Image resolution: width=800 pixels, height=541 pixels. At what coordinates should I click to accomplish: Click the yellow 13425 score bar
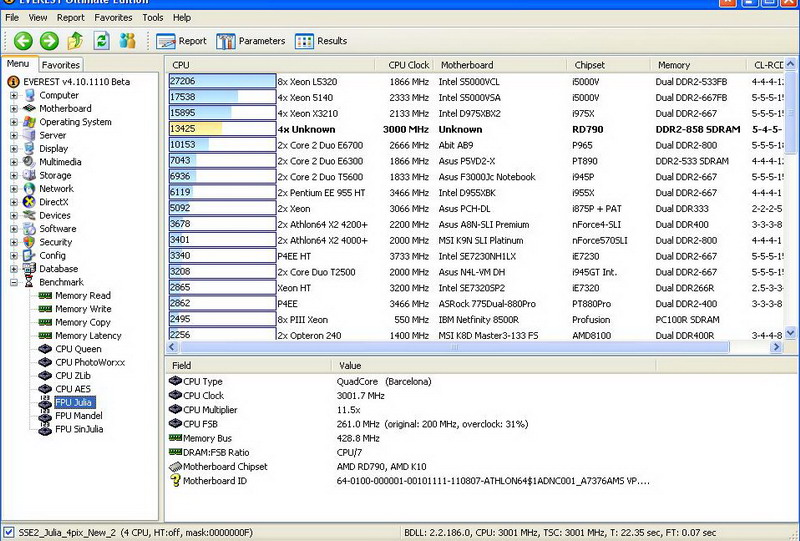click(222, 129)
